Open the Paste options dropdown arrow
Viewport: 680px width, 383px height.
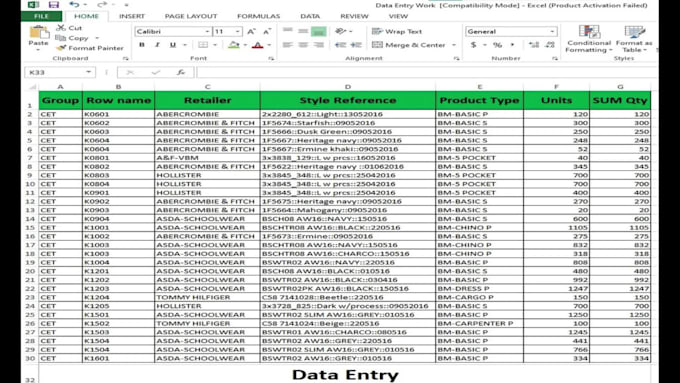[x=38, y=49]
